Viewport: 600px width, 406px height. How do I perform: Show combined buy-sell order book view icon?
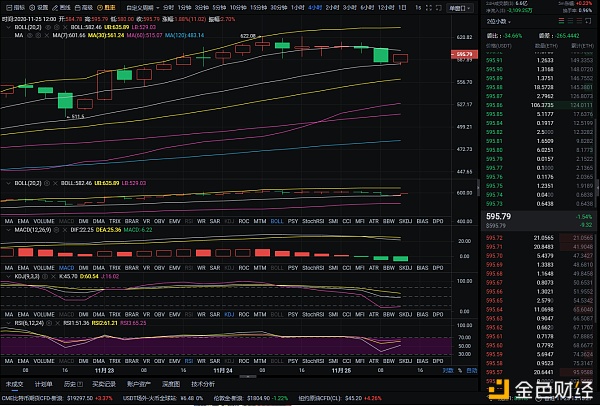point(561,21)
